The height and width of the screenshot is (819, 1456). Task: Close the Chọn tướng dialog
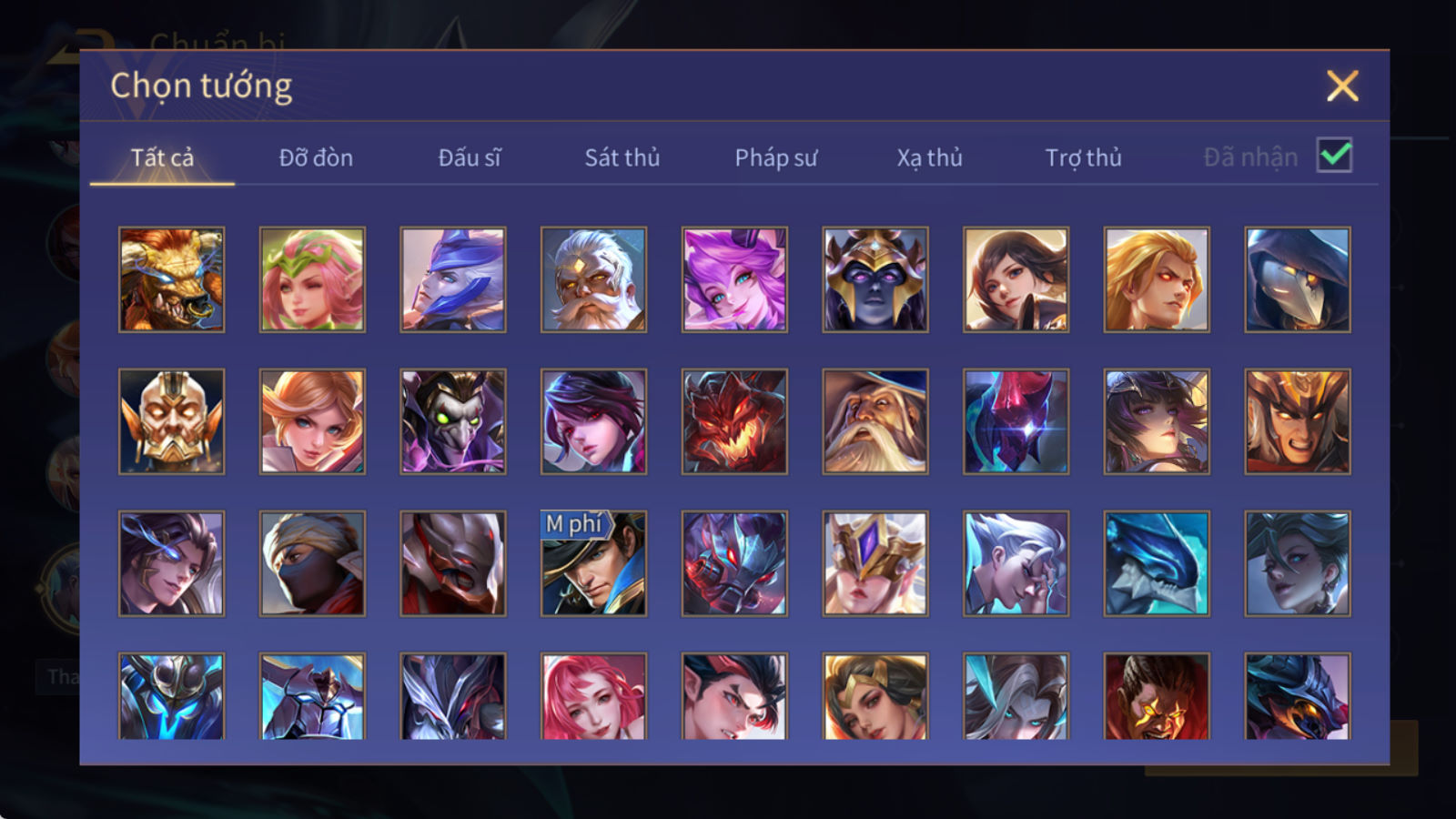click(1342, 86)
